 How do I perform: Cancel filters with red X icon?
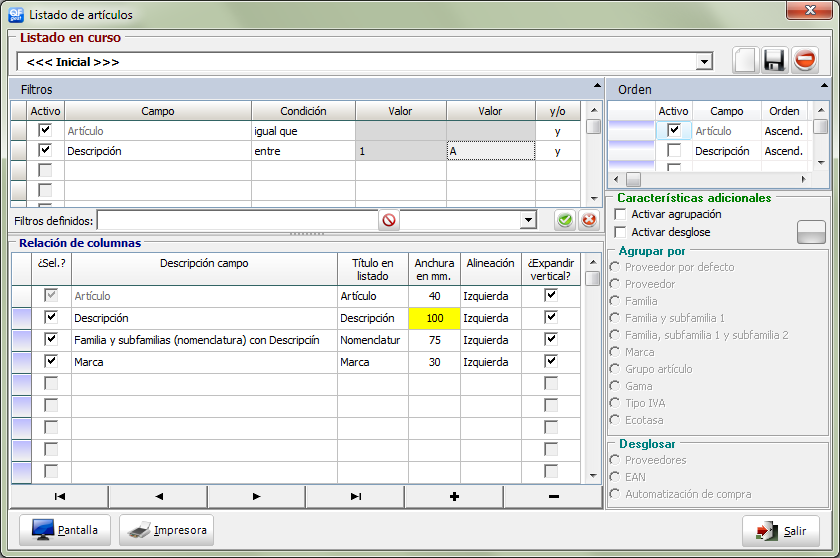(589, 220)
